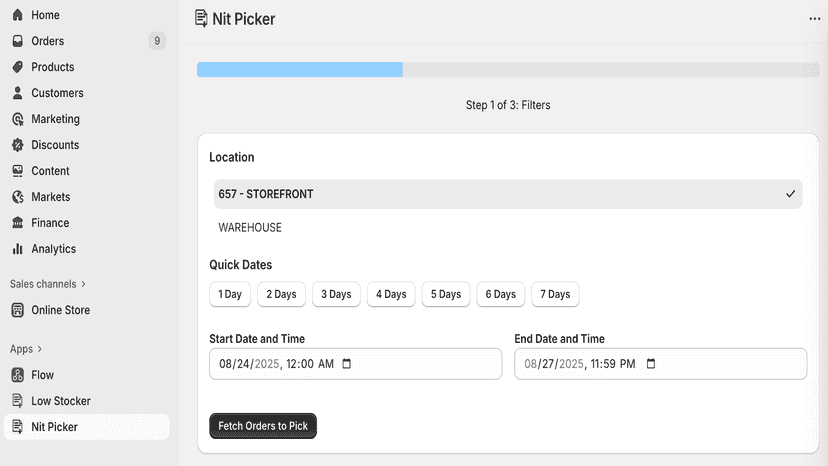Click the blue step progress bar
This screenshot has height=466, width=828.
click(x=300, y=69)
